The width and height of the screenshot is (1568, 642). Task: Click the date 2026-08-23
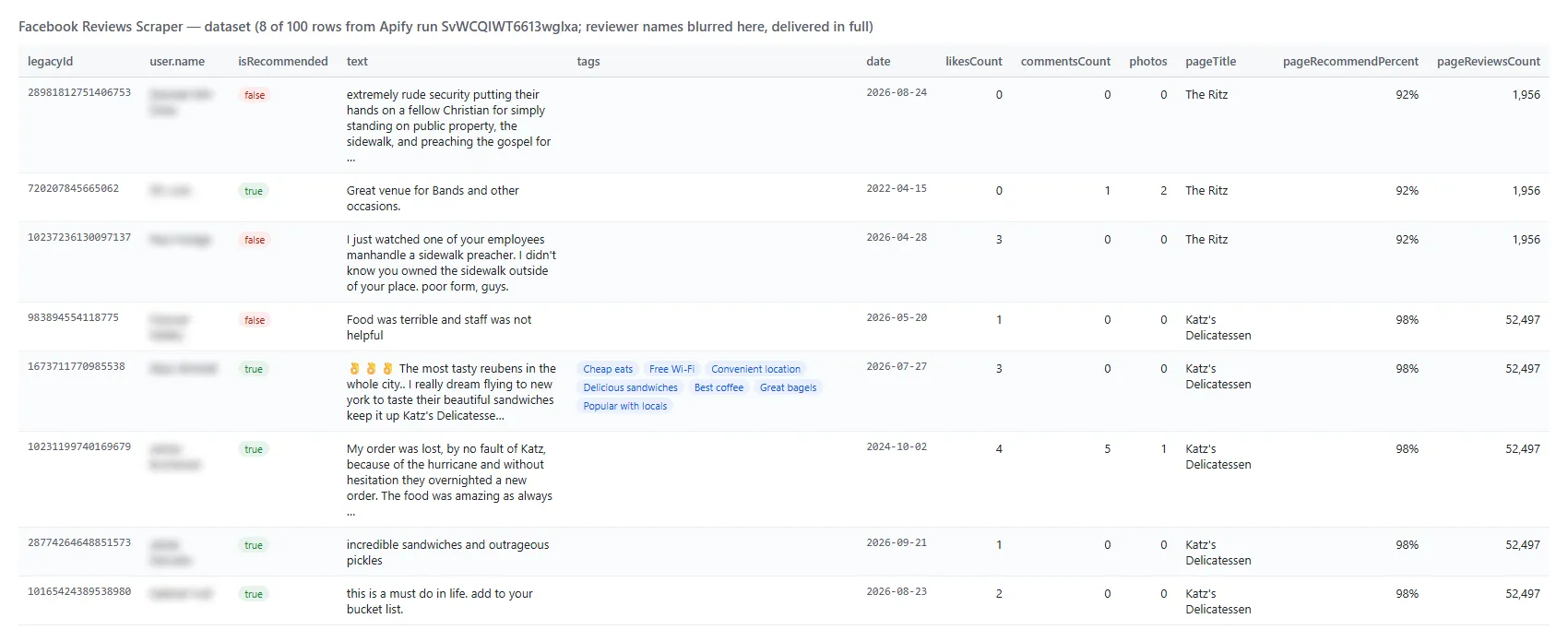pyautogui.click(x=897, y=592)
